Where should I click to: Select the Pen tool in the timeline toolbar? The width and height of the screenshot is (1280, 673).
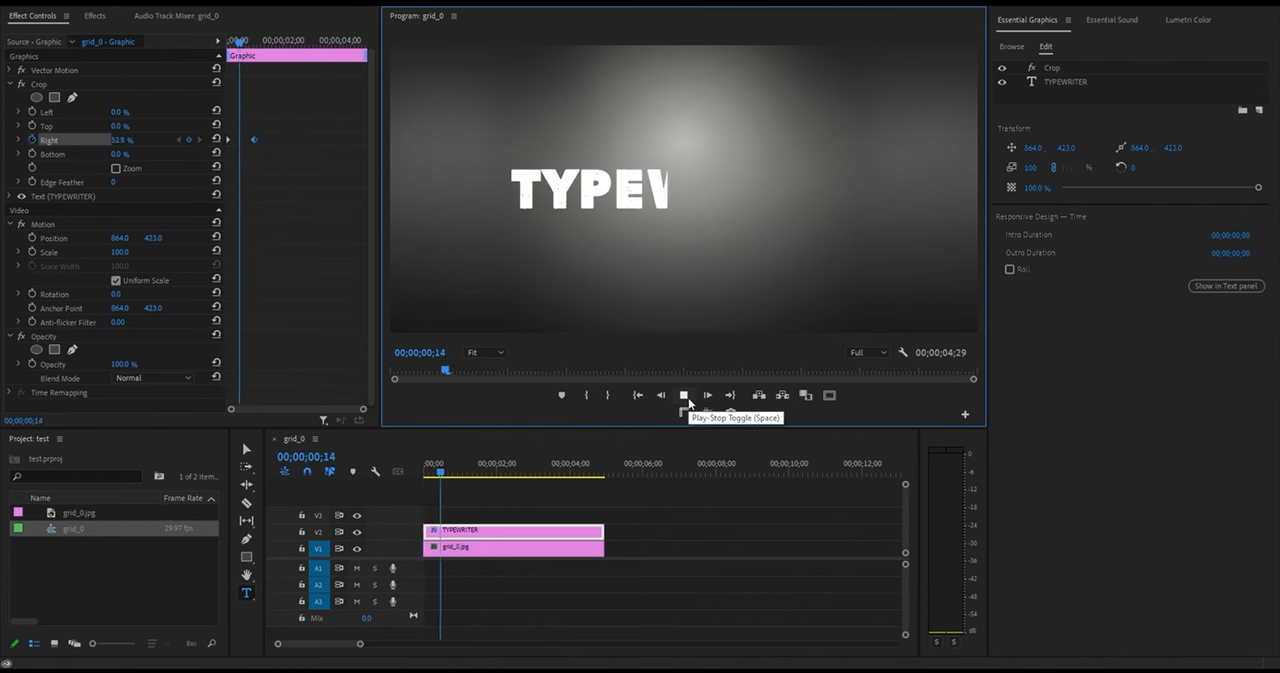coord(247,539)
